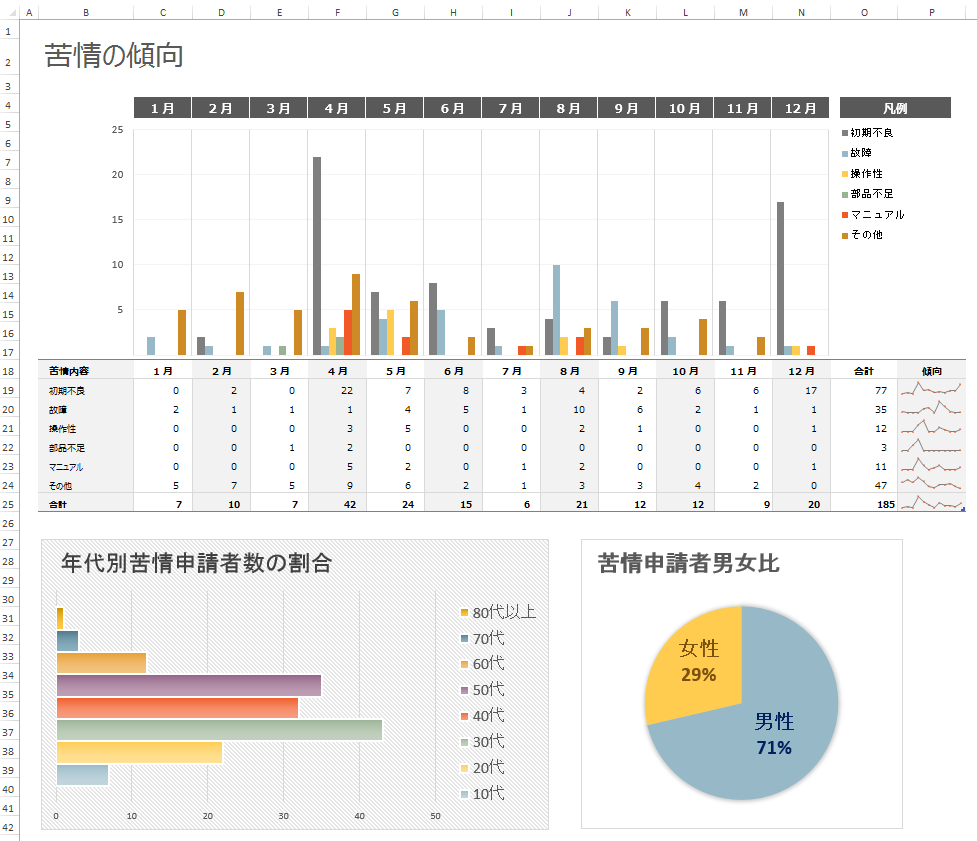Viewport: 977px width, 841px height.
Task: Select the 部品不足 legend entry
Action: 867,194
